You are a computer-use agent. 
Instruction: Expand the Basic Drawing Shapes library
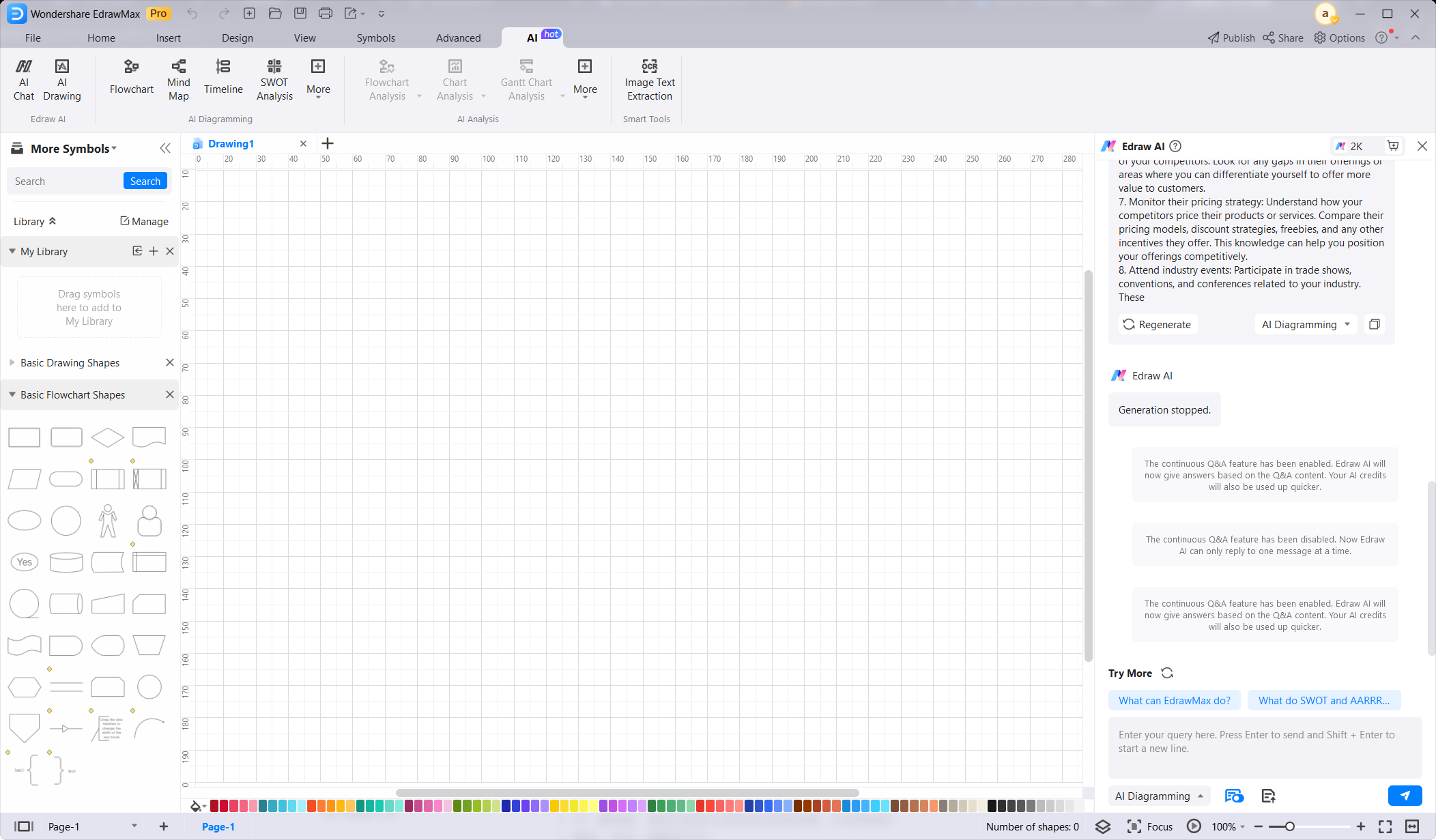[x=70, y=363]
